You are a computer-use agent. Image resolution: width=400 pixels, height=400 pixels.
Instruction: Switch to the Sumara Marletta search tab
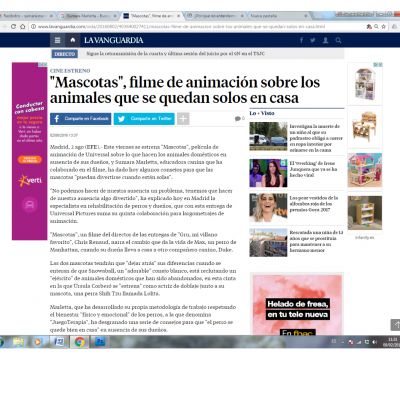pos(89,16)
